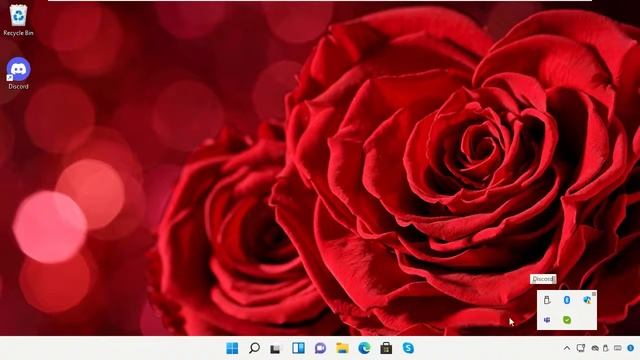Open Bluetooth icon in the overflow tray
640x360 pixels.
(x=567, y=300)
